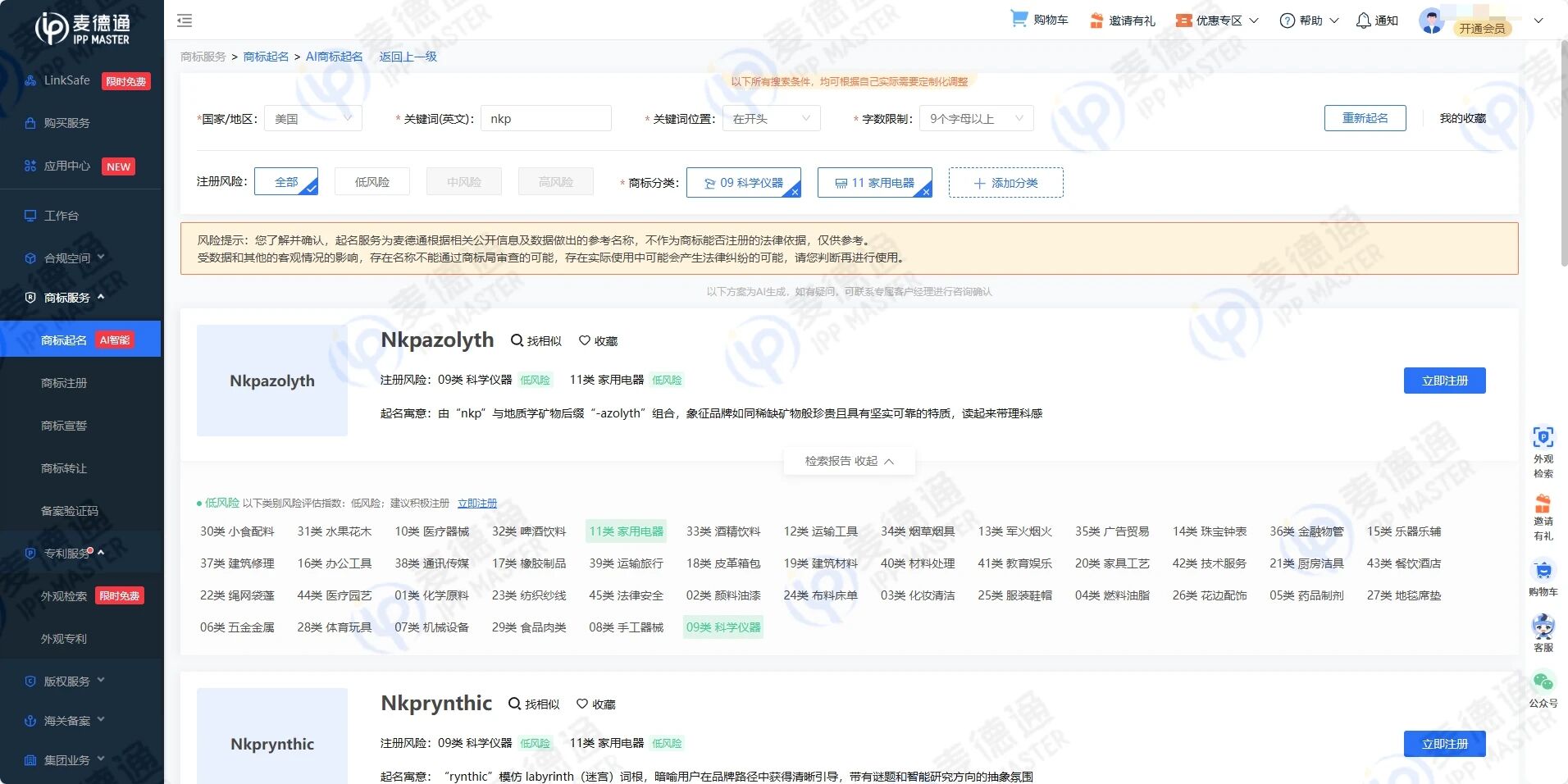
Task: Open the 关键词位置 dropdown showing 在开头
Action: pyautogui.click(x=772, y=119)
